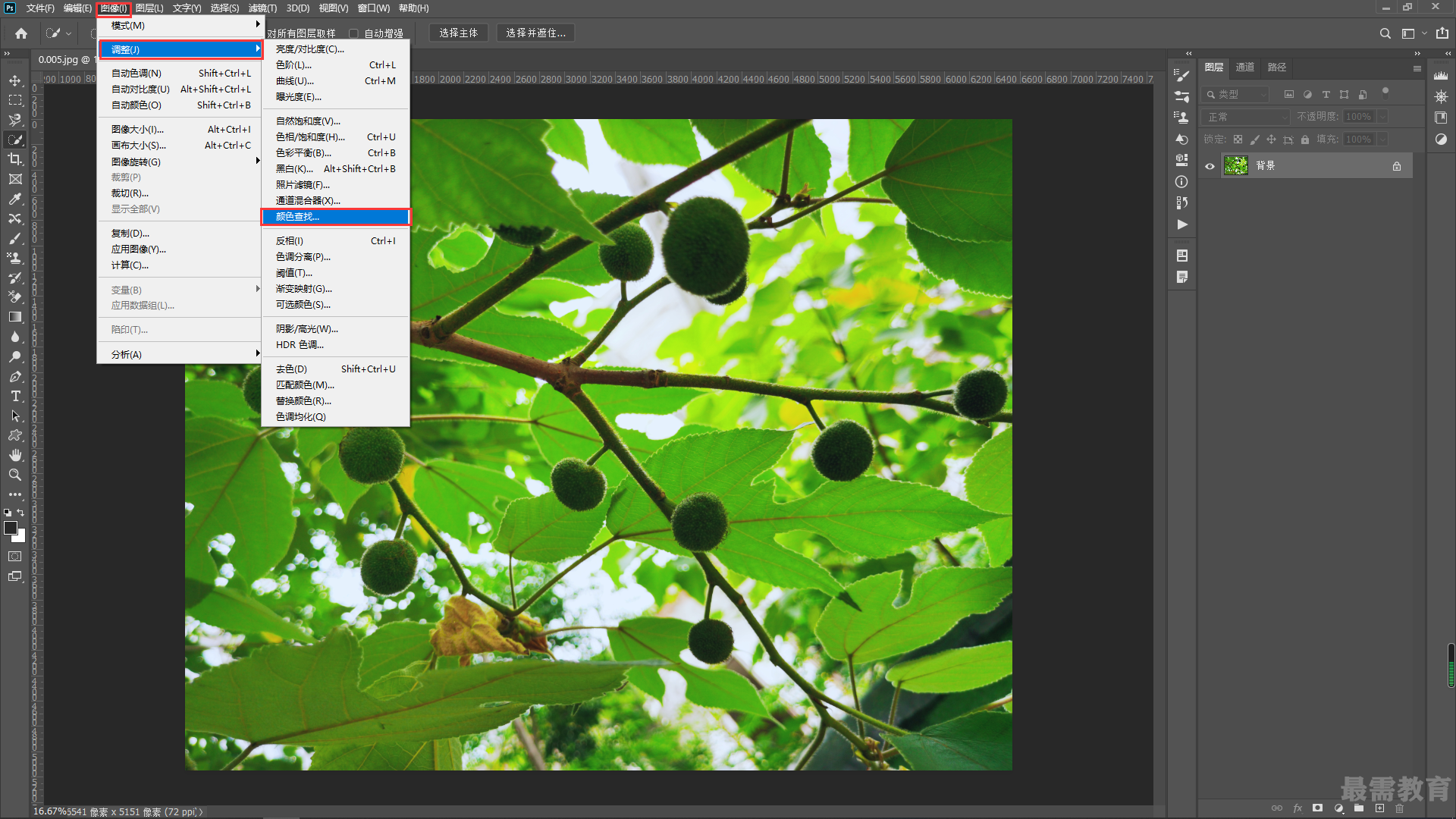Open the Navigator panel icon
The image size is (1456, 819).
(1441, 96)
